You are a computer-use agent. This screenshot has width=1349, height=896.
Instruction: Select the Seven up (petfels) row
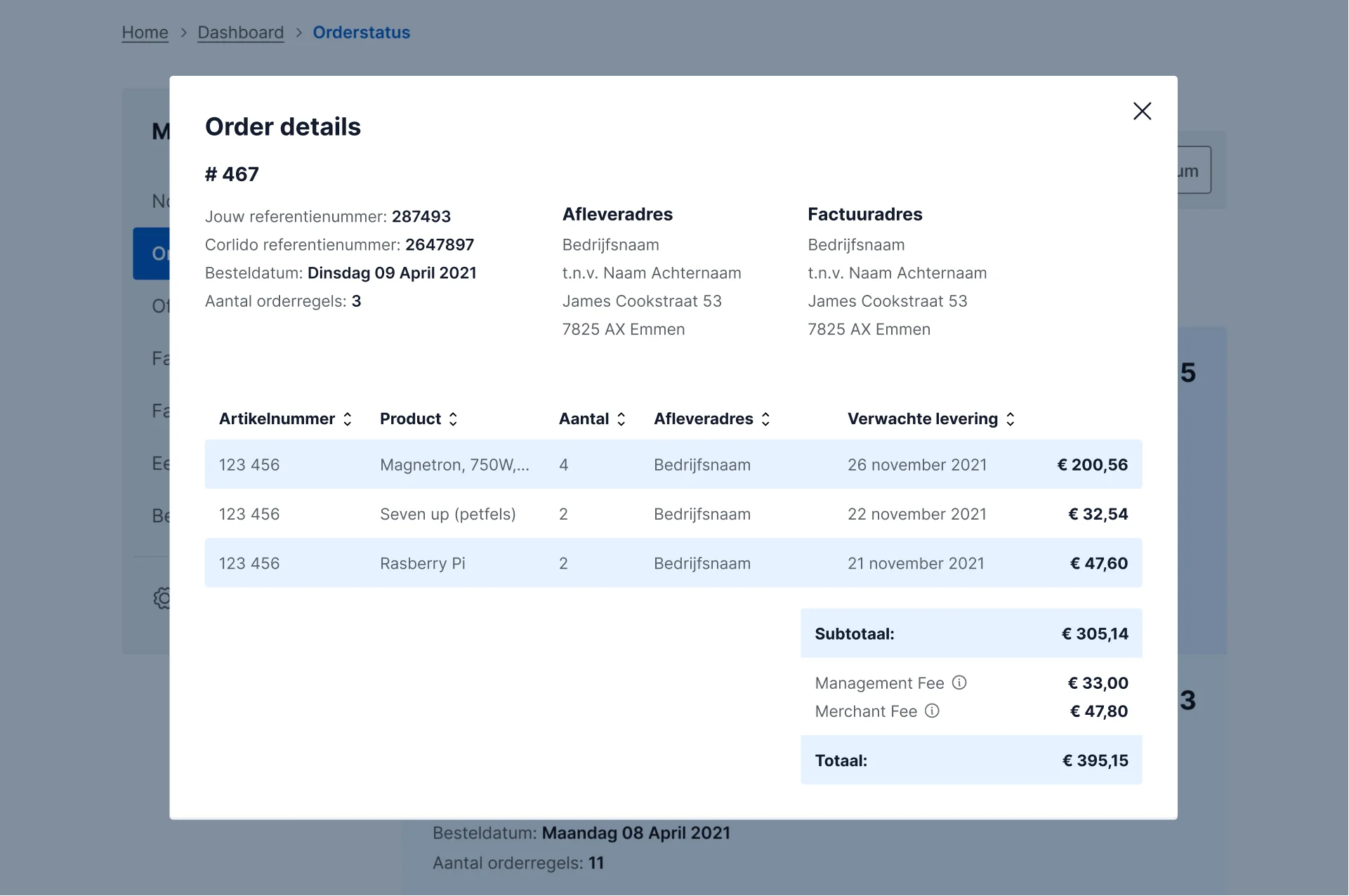click(673, 513)
